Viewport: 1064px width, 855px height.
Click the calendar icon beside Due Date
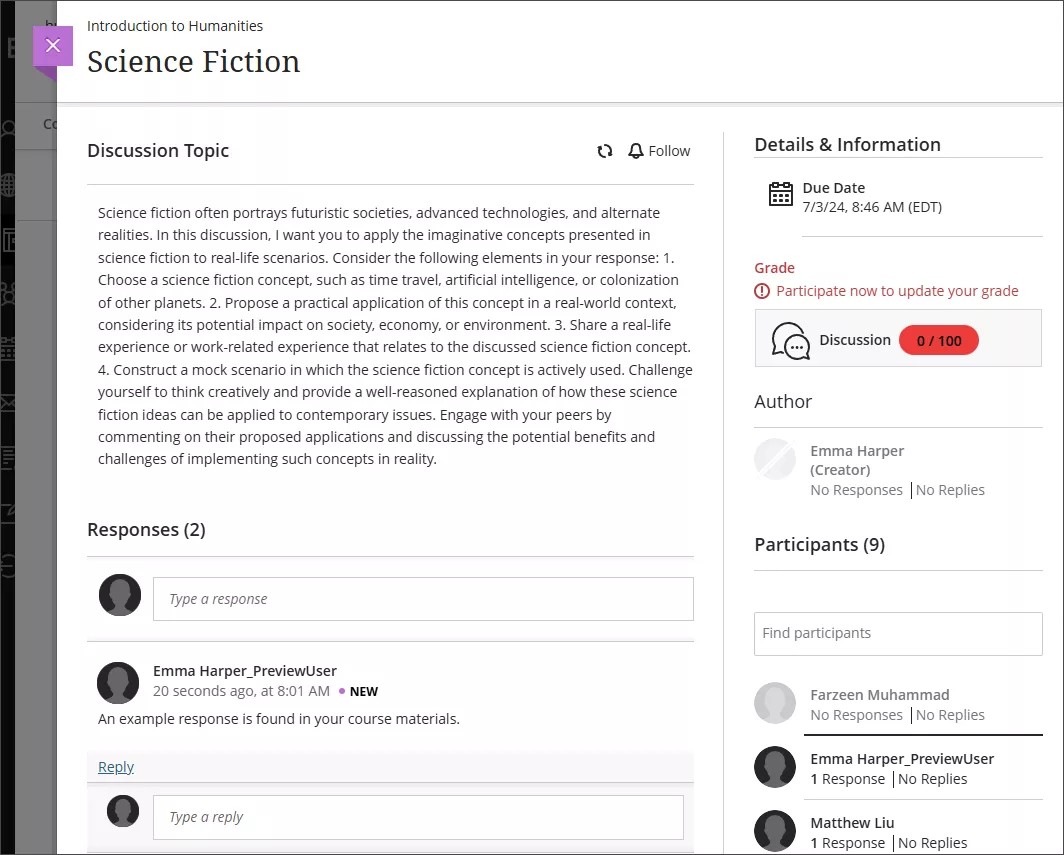[x=780, y=196]
